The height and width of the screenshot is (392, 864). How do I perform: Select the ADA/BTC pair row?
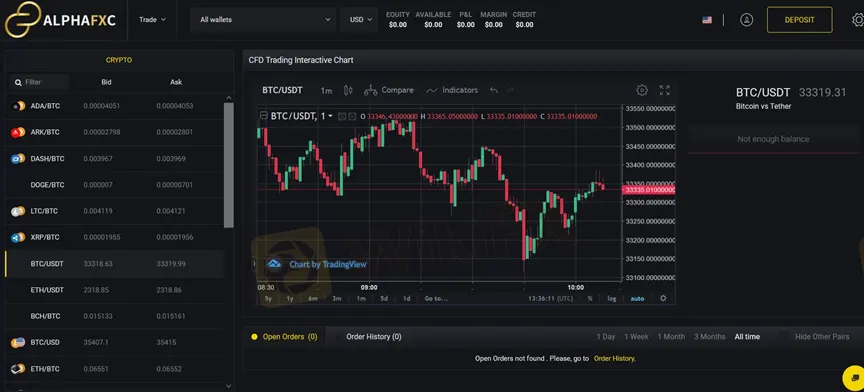pos(115,106)
